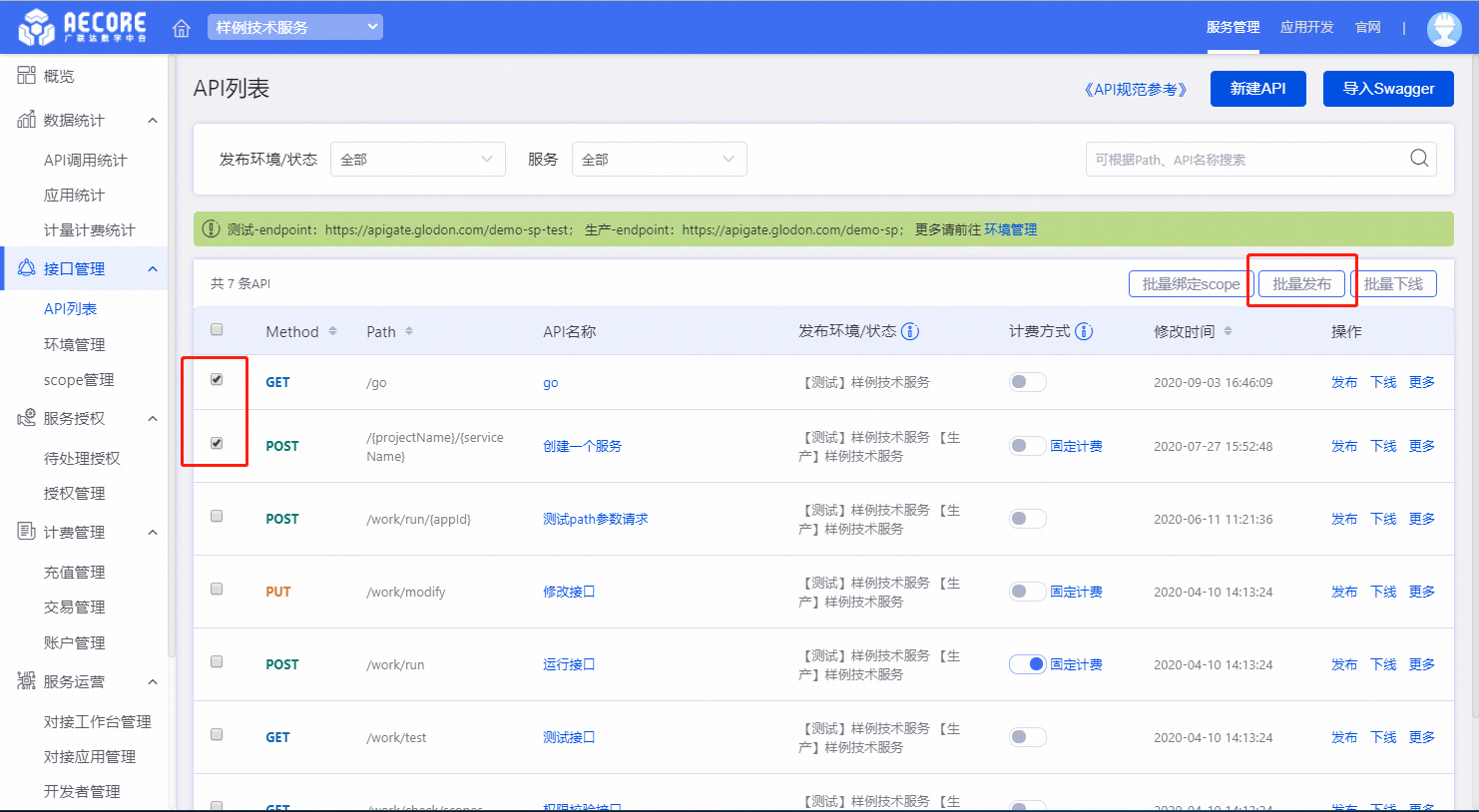1479x812 pixels.
Task: Click info icon beside 发布环境/状态 header
Action: (910, 331)
